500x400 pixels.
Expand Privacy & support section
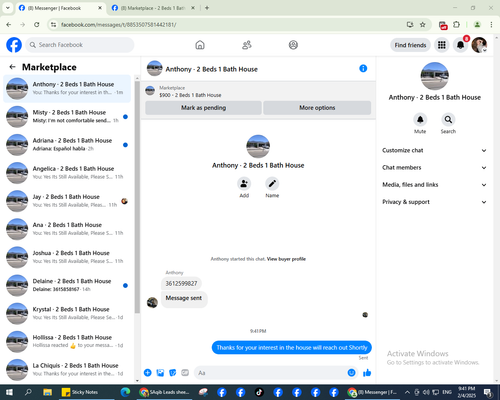pos(434,202)
